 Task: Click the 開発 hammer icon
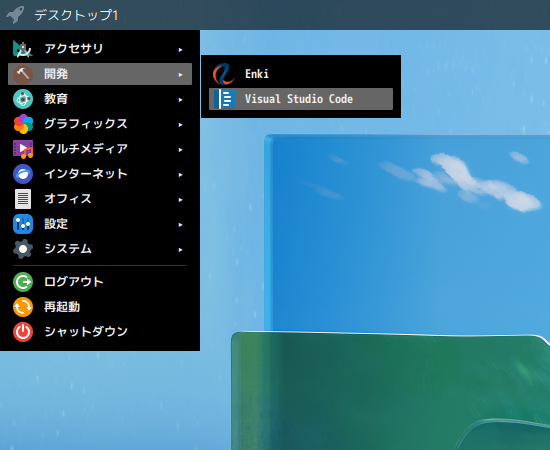tap(23, 74)
